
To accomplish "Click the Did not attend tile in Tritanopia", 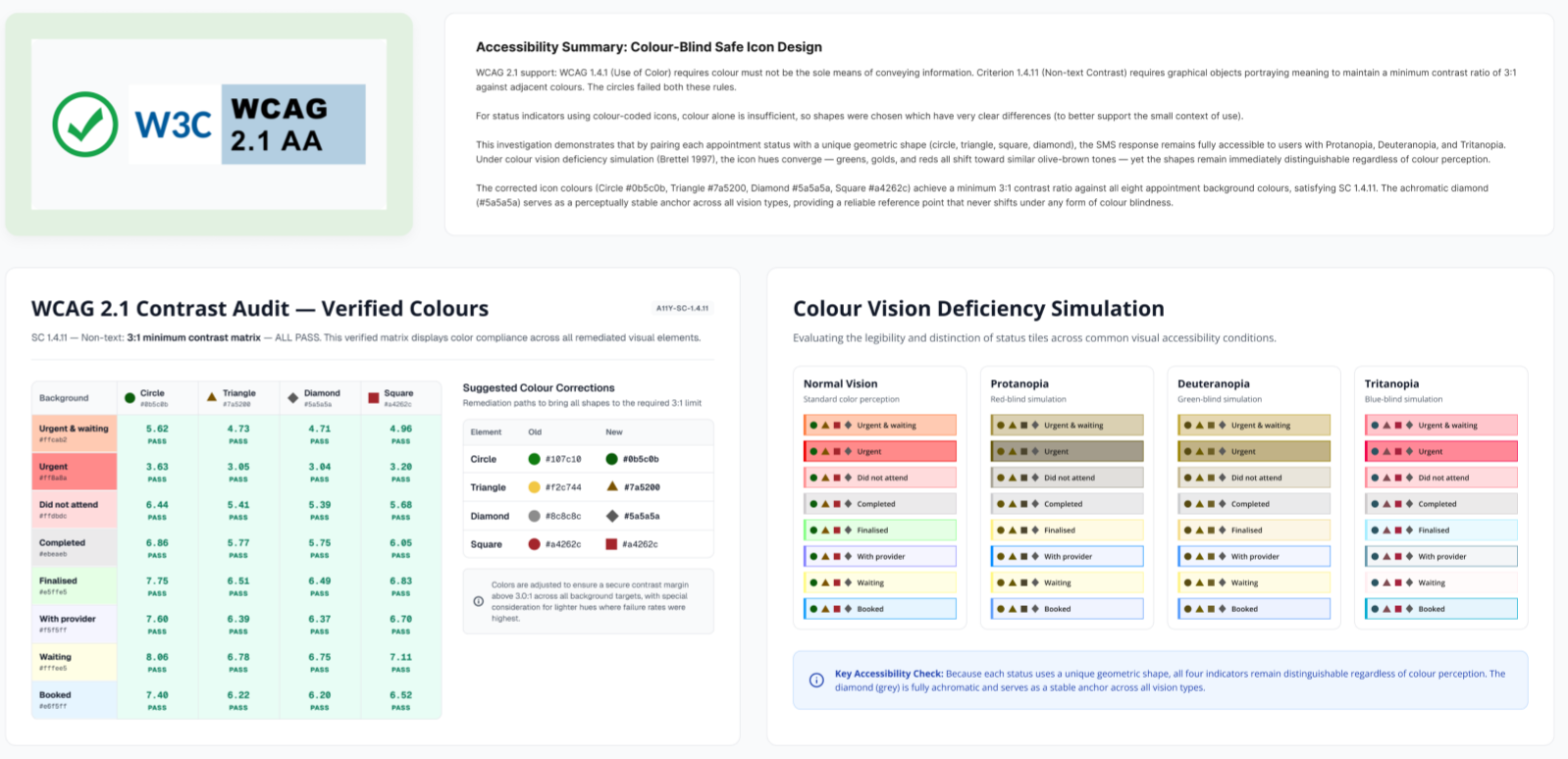I will coord(1441,478).
